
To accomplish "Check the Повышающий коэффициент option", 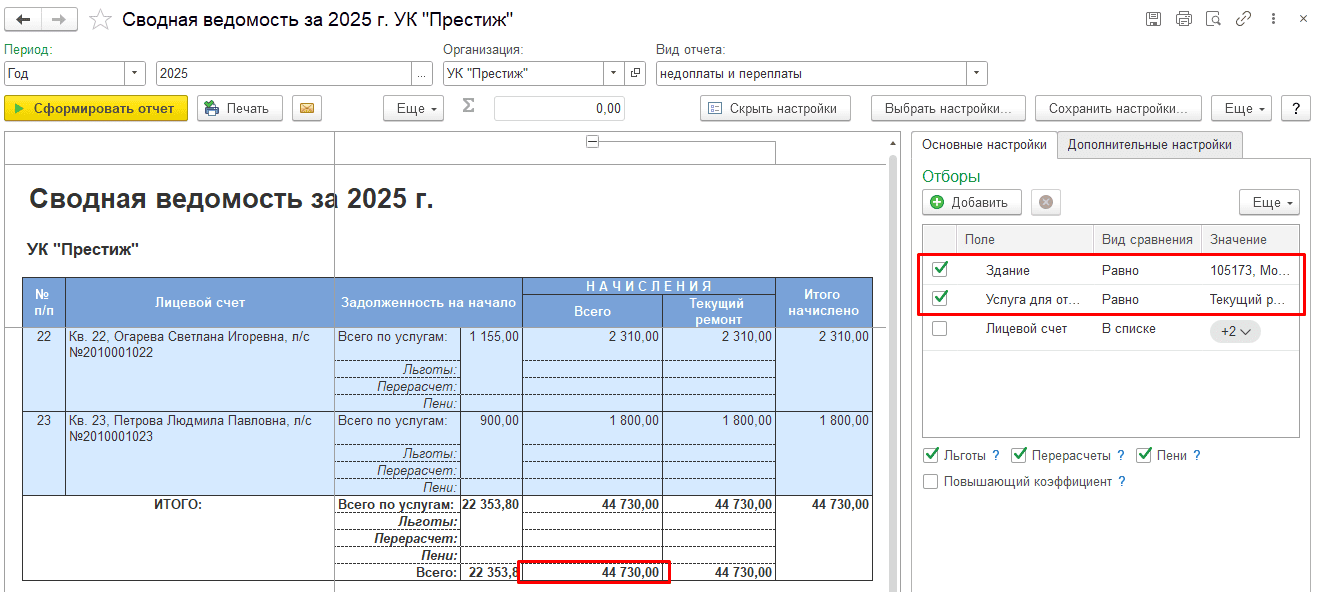I will coord(931,482).
